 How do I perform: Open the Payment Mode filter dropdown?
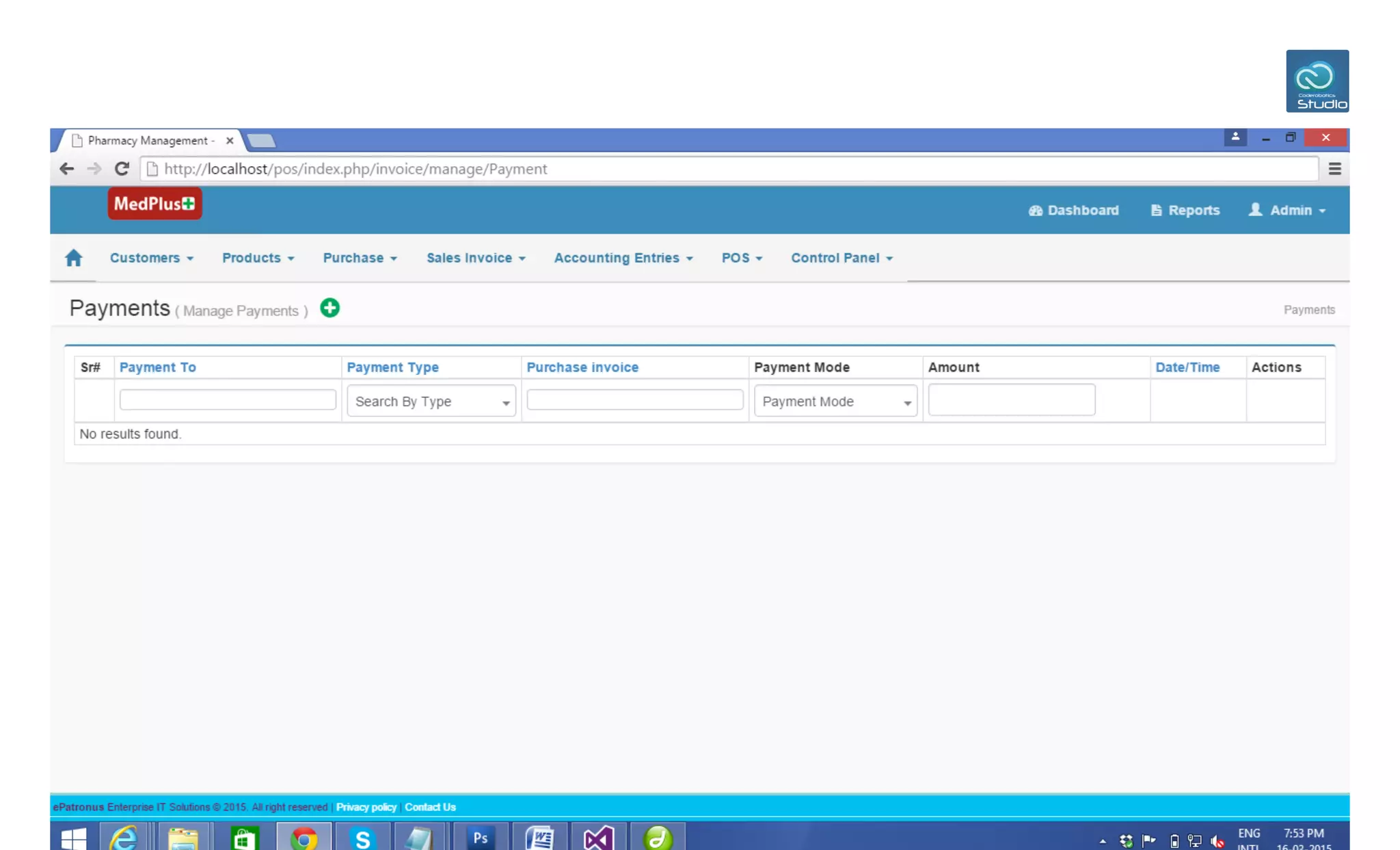click(835, 401)
